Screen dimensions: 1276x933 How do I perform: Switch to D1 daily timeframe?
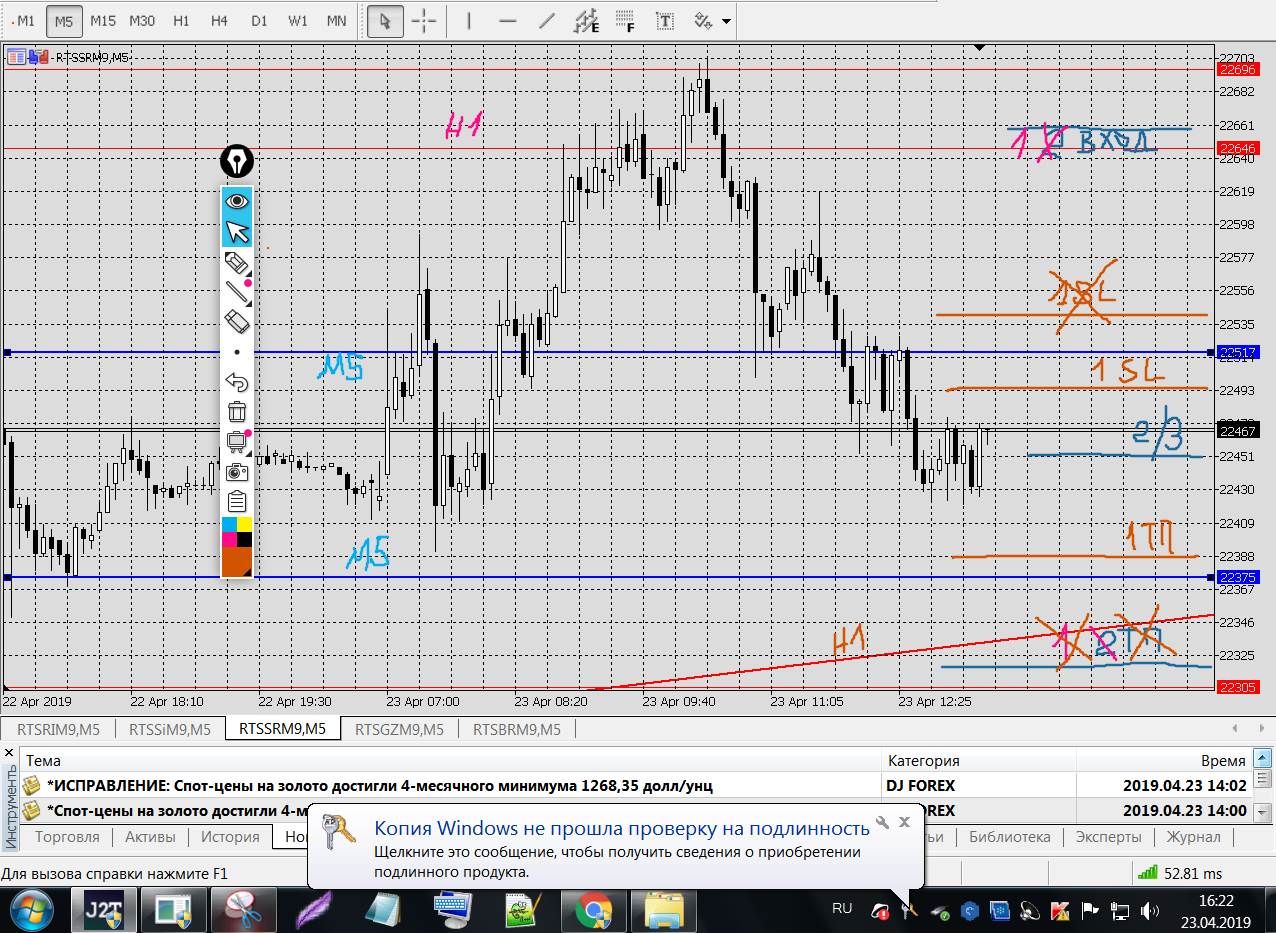[259, 20]
